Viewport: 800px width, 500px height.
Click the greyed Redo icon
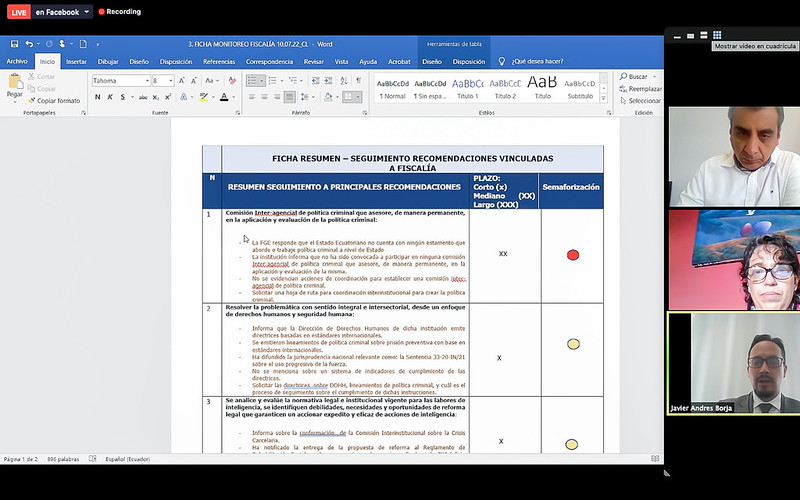coord(49,44)
